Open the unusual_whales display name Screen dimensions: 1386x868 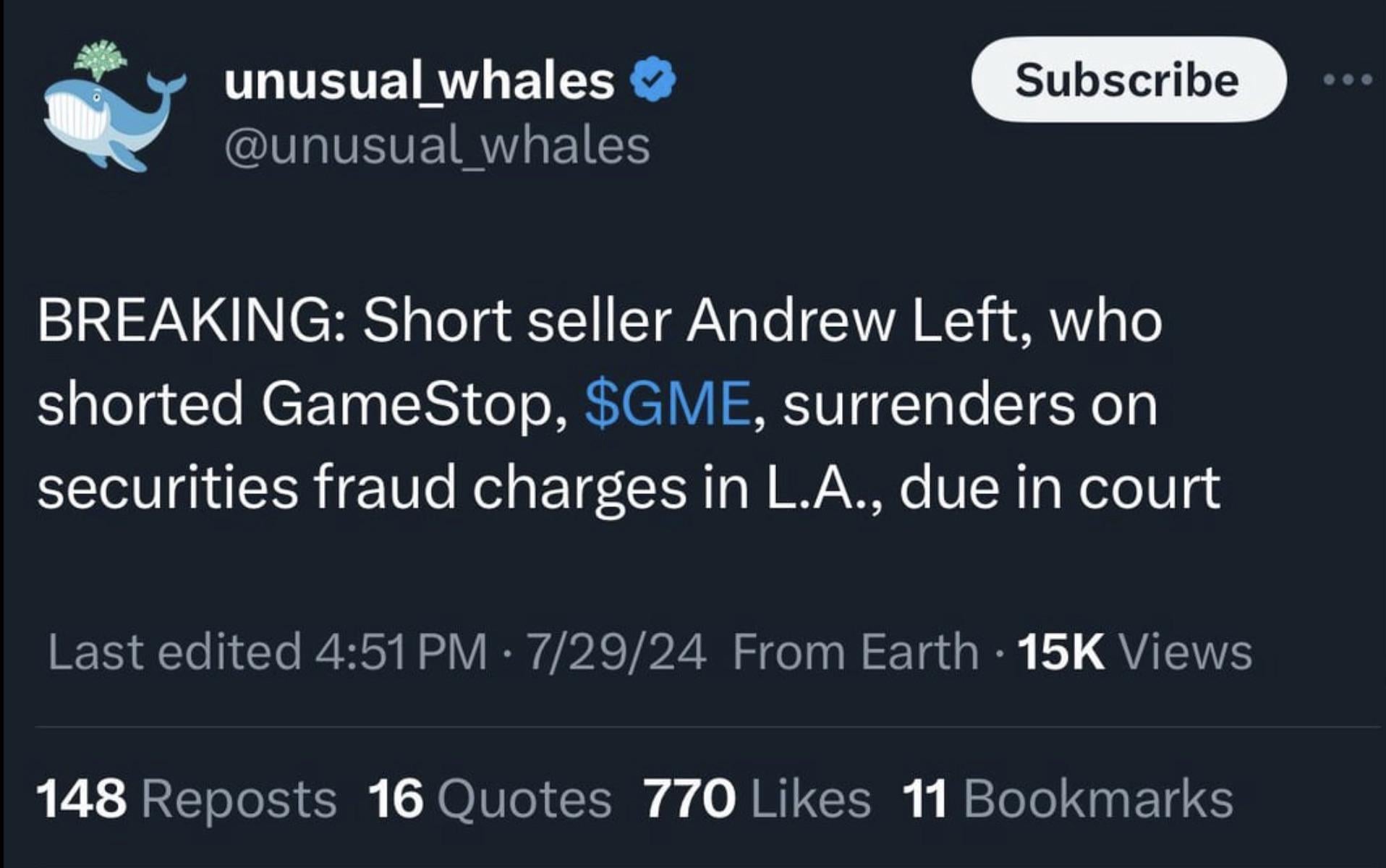pos(420,80)
